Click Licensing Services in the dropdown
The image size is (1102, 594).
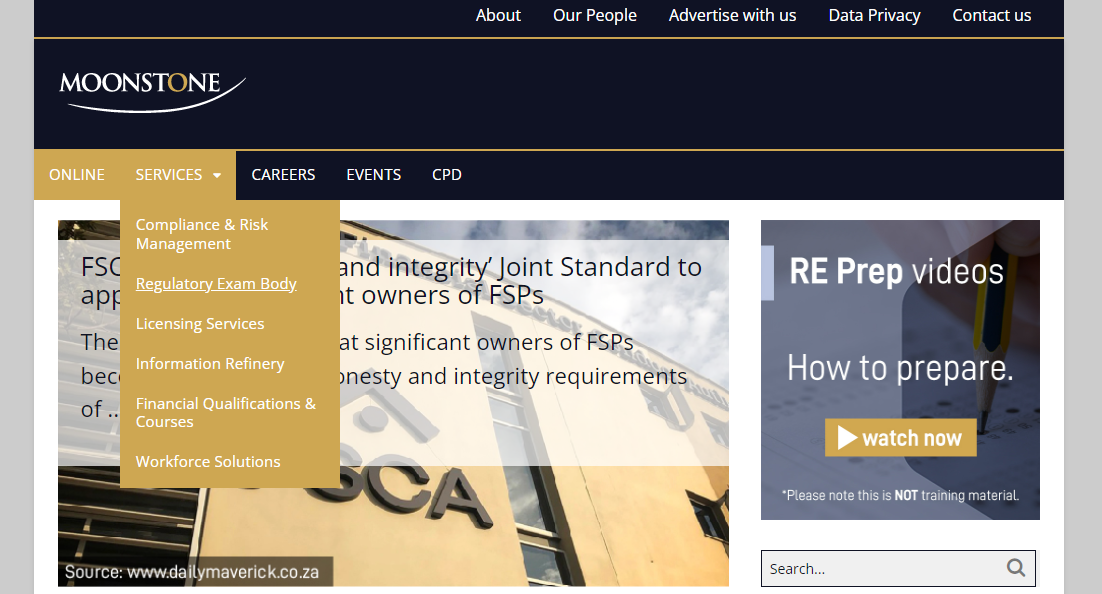[x=200, y=323]
